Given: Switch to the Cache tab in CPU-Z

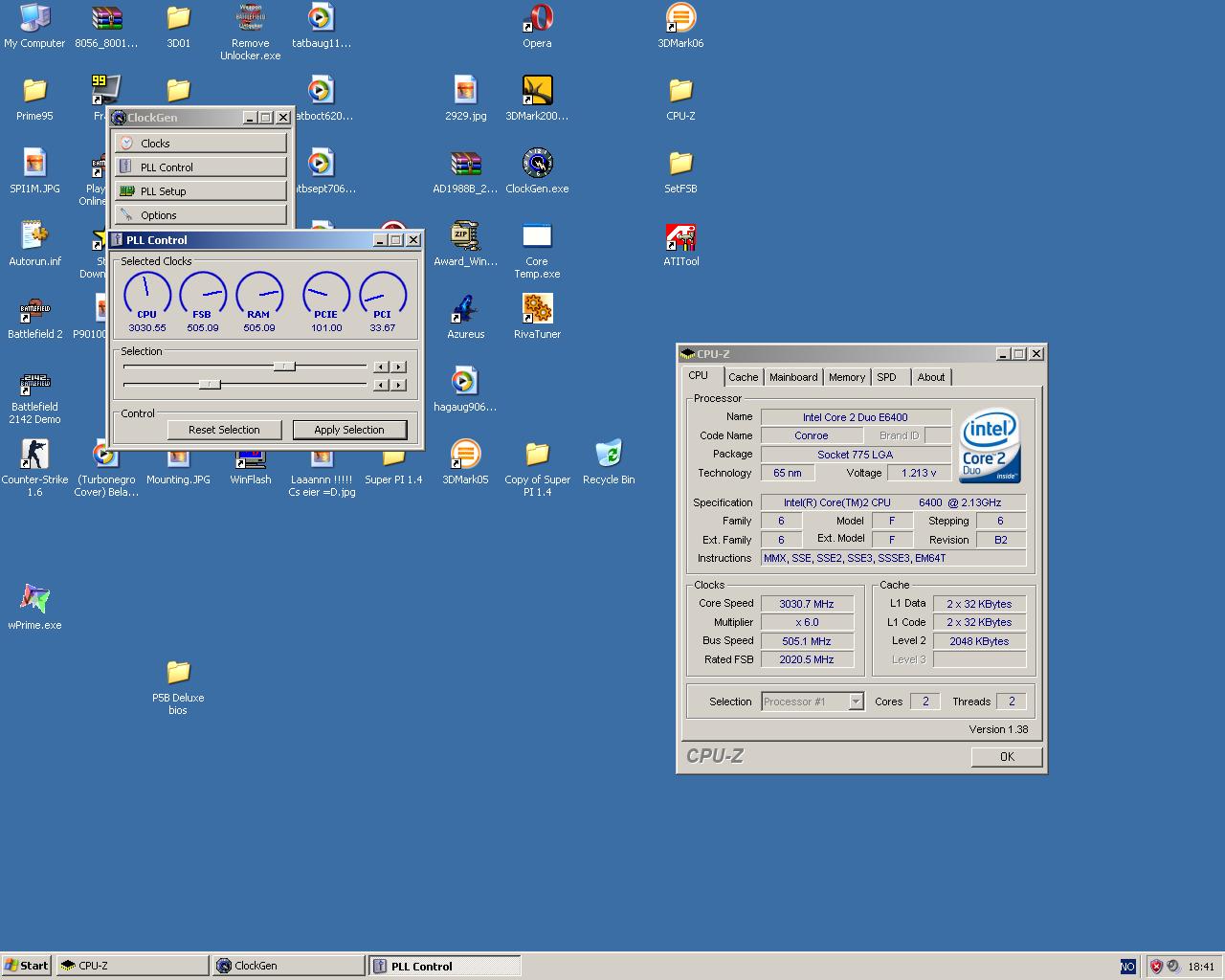Looking at the screenshot, I should [743, 377].
